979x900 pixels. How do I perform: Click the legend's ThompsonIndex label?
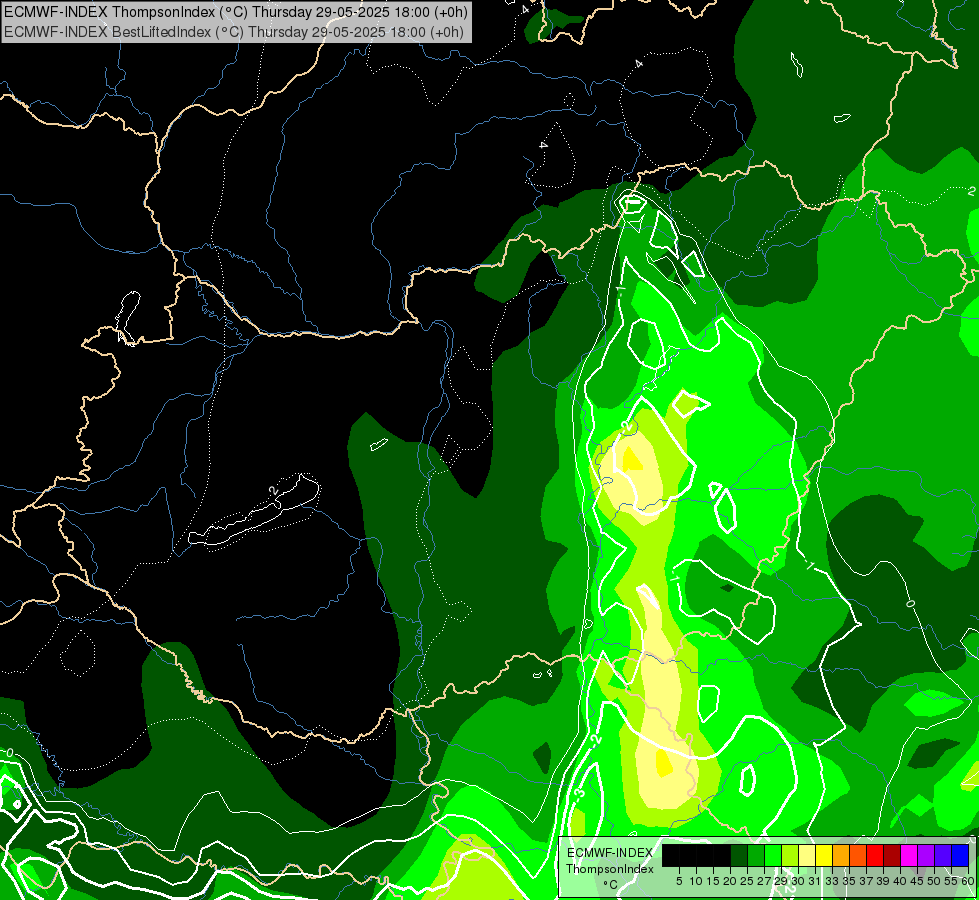610,869
